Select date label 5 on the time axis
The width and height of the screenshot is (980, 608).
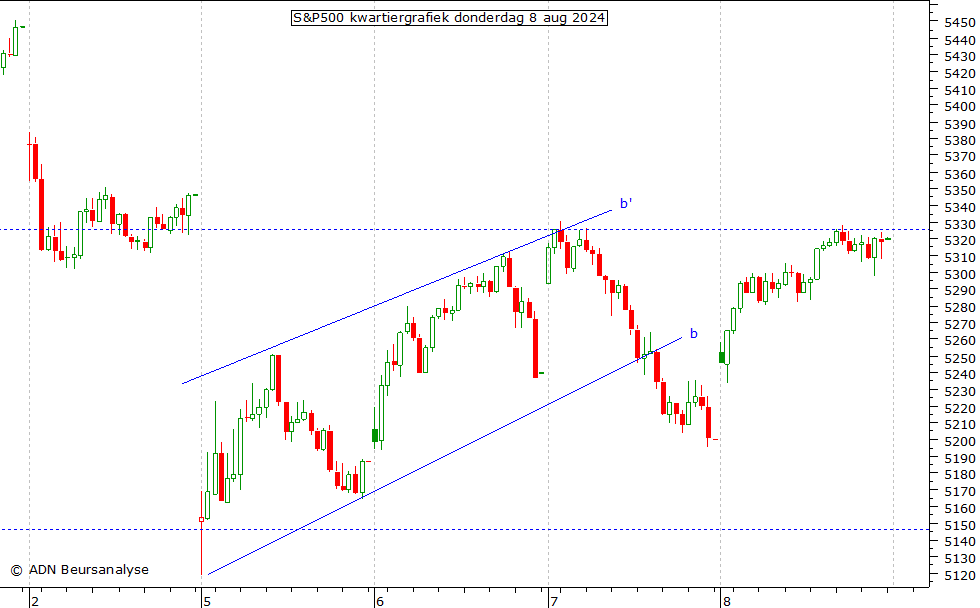(207, 602)
